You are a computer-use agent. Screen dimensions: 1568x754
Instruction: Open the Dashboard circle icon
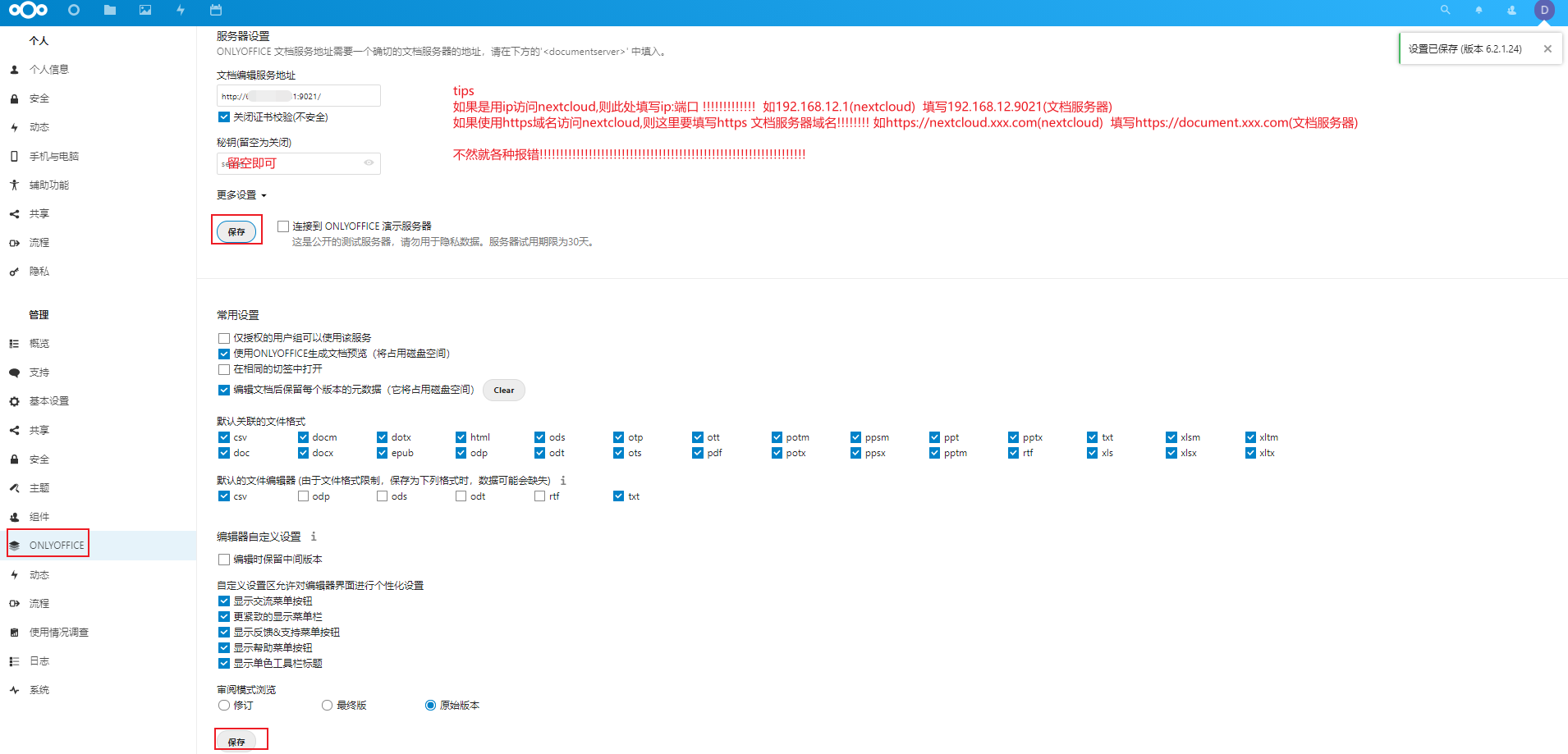click(74, 10)
